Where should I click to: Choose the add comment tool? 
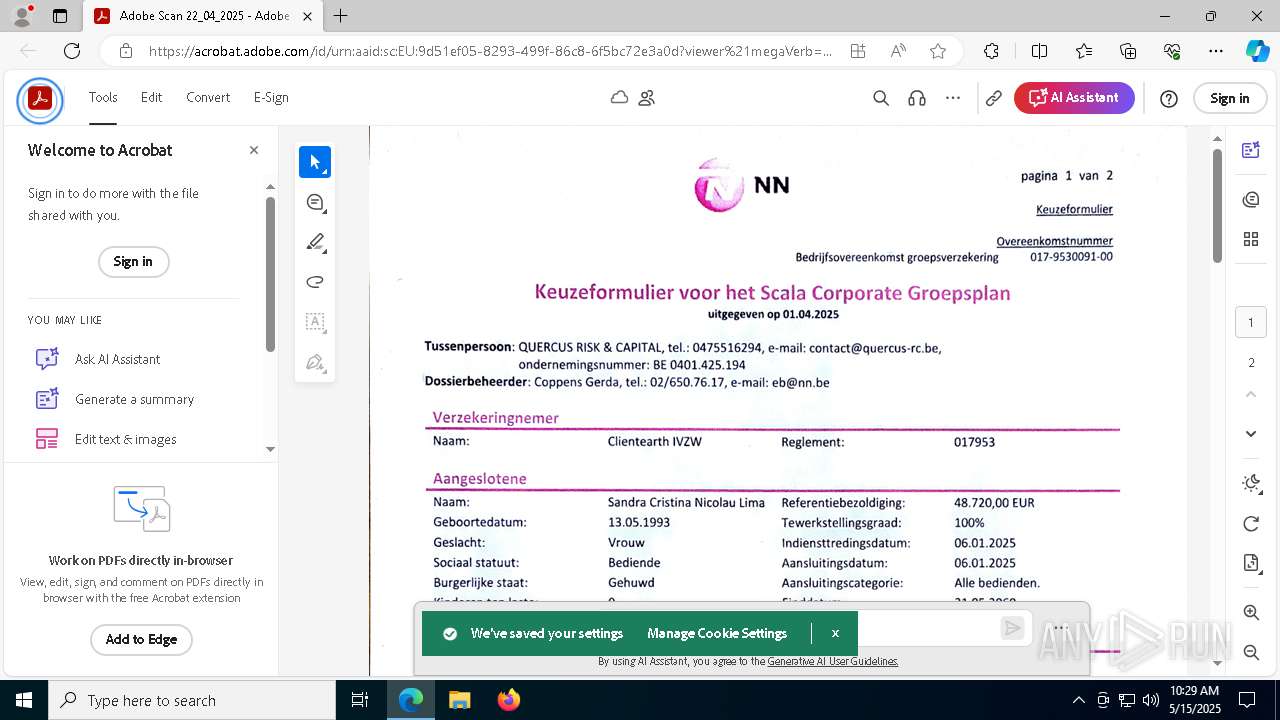click(x=315, y=202)
